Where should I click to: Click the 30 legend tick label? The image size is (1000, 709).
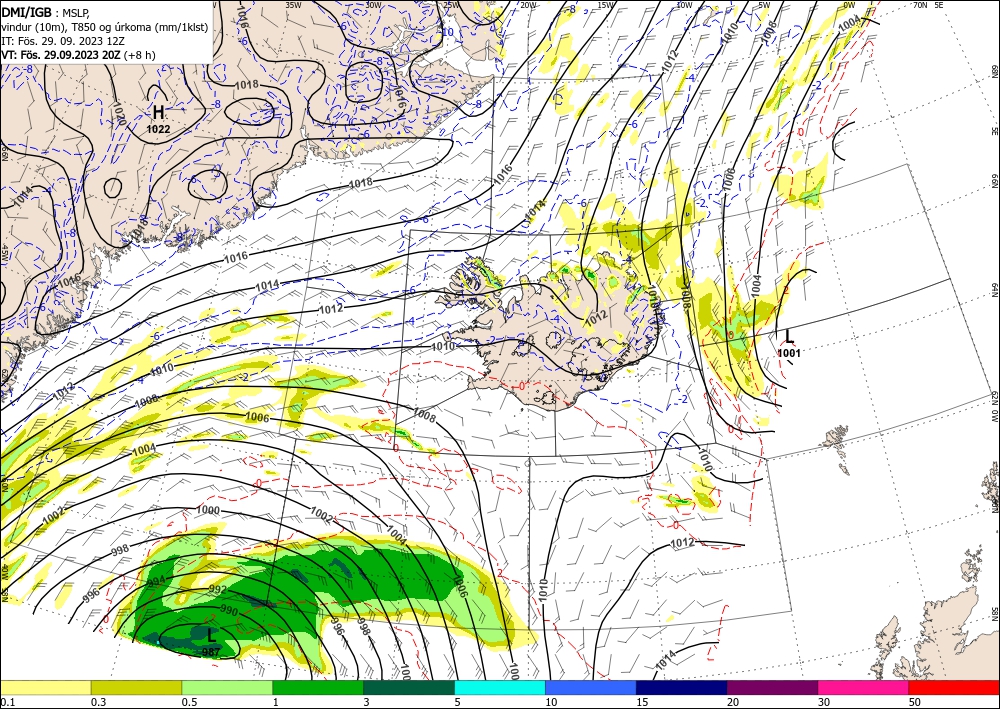click(x=825, y=702)
